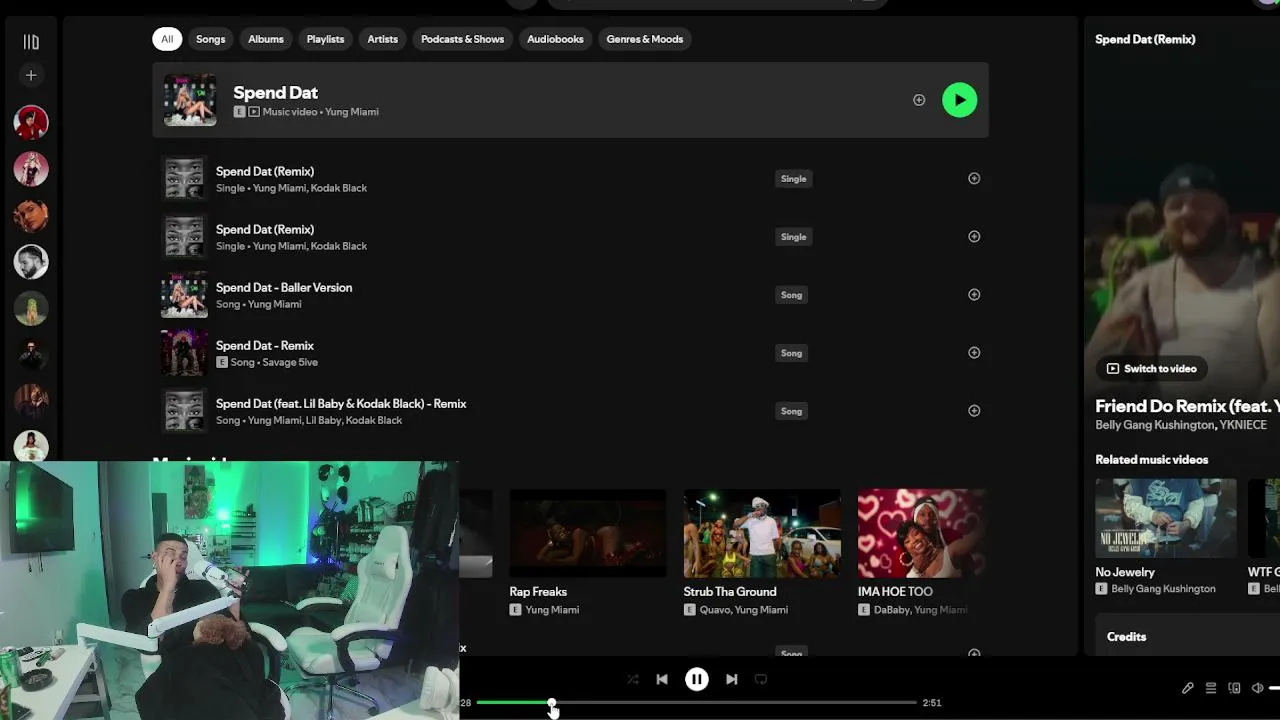Click the "Related music videos" heading
The image size is (1280, 720).
coord(1152,460)
